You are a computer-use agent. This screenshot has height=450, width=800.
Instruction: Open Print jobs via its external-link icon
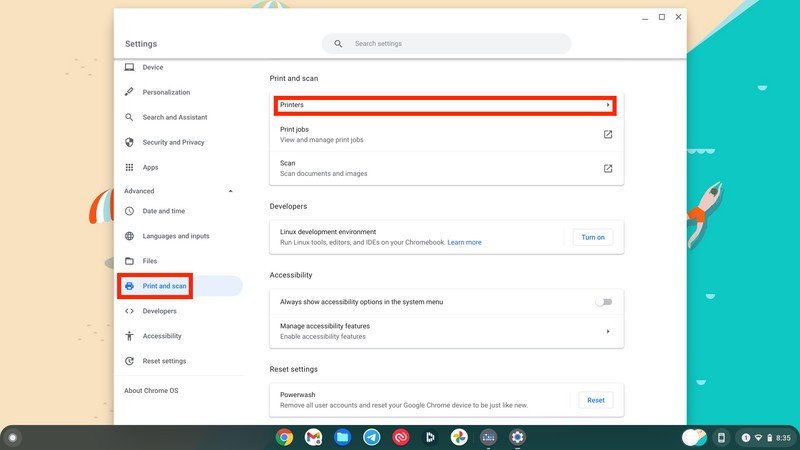point(608,134)
